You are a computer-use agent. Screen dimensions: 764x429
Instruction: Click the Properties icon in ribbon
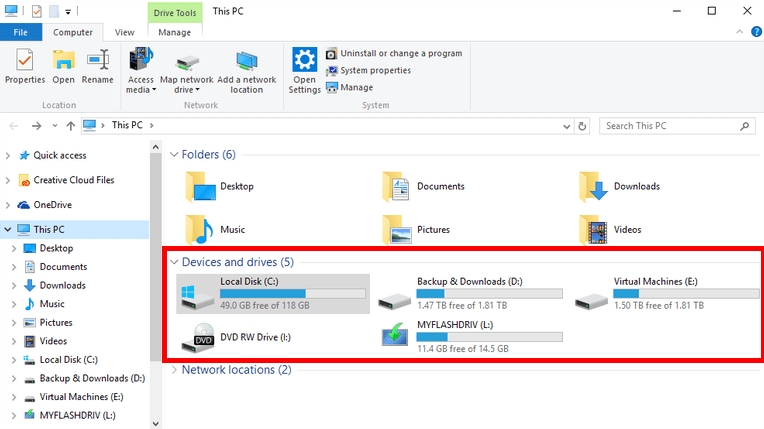coord(25,67)
